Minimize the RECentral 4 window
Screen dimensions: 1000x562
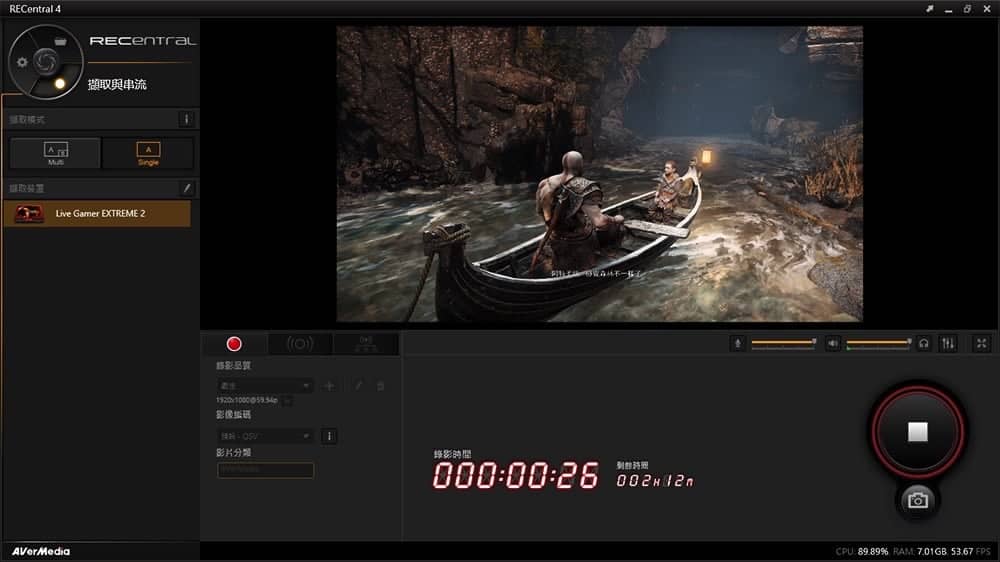point(948,9)
